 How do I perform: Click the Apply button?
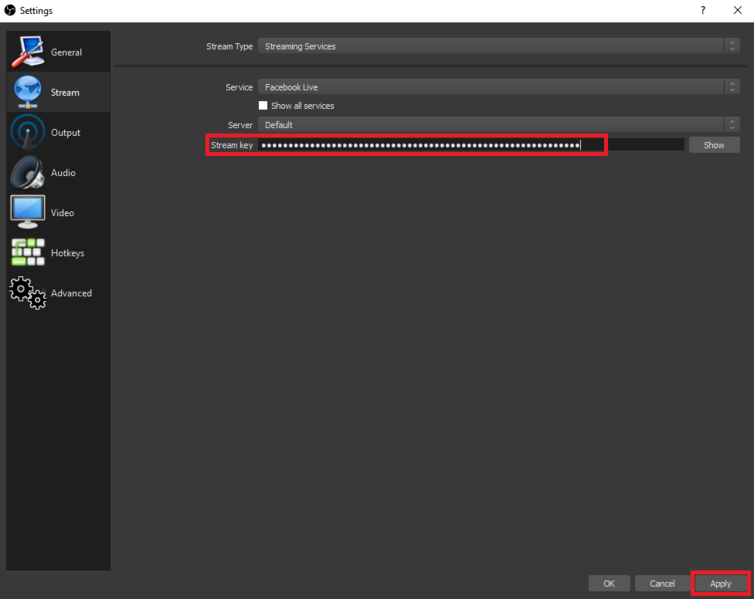[x=720, y=584]
